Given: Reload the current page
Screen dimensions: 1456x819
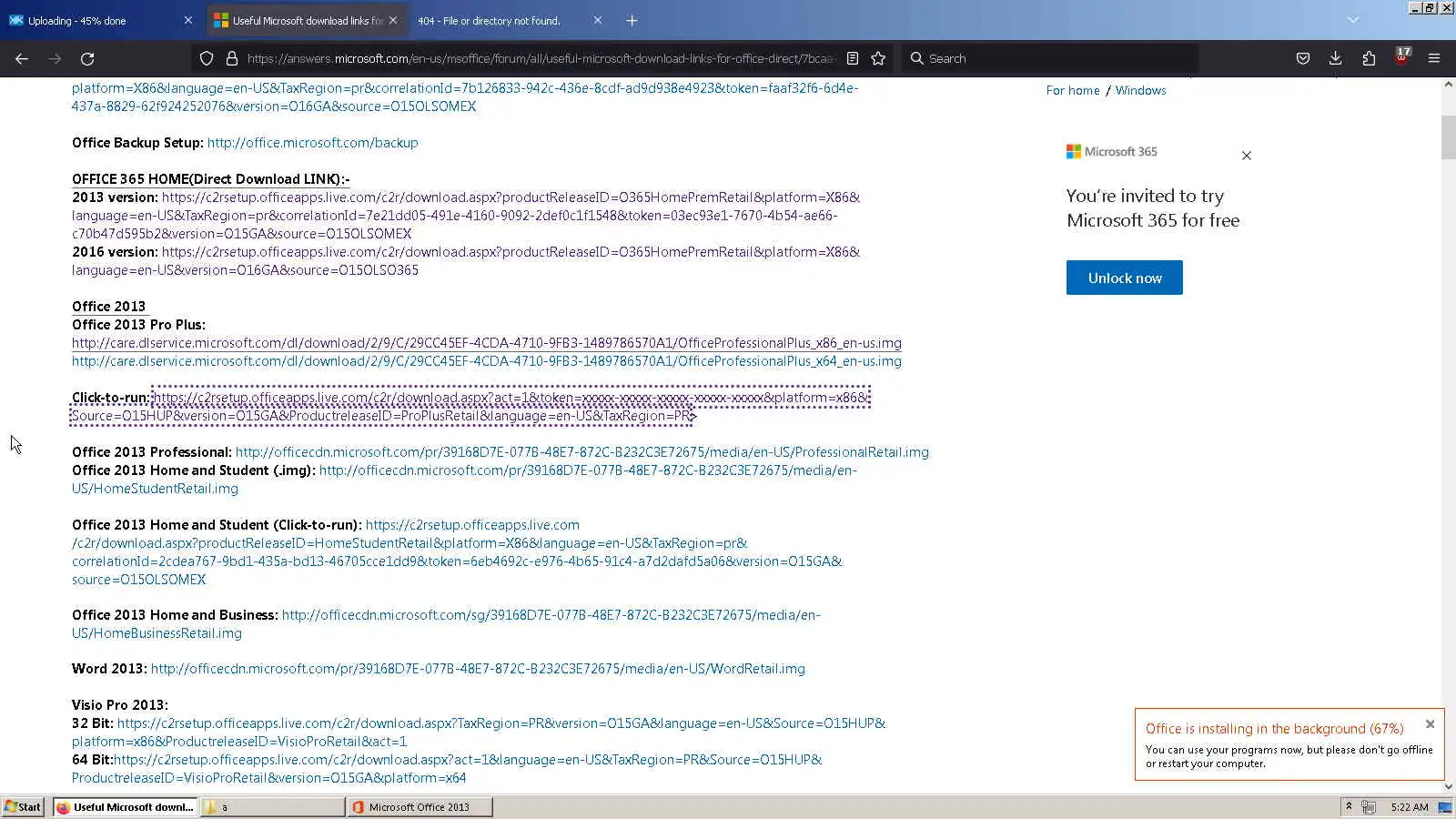Looking at the screenshot, I should point(87,58).
